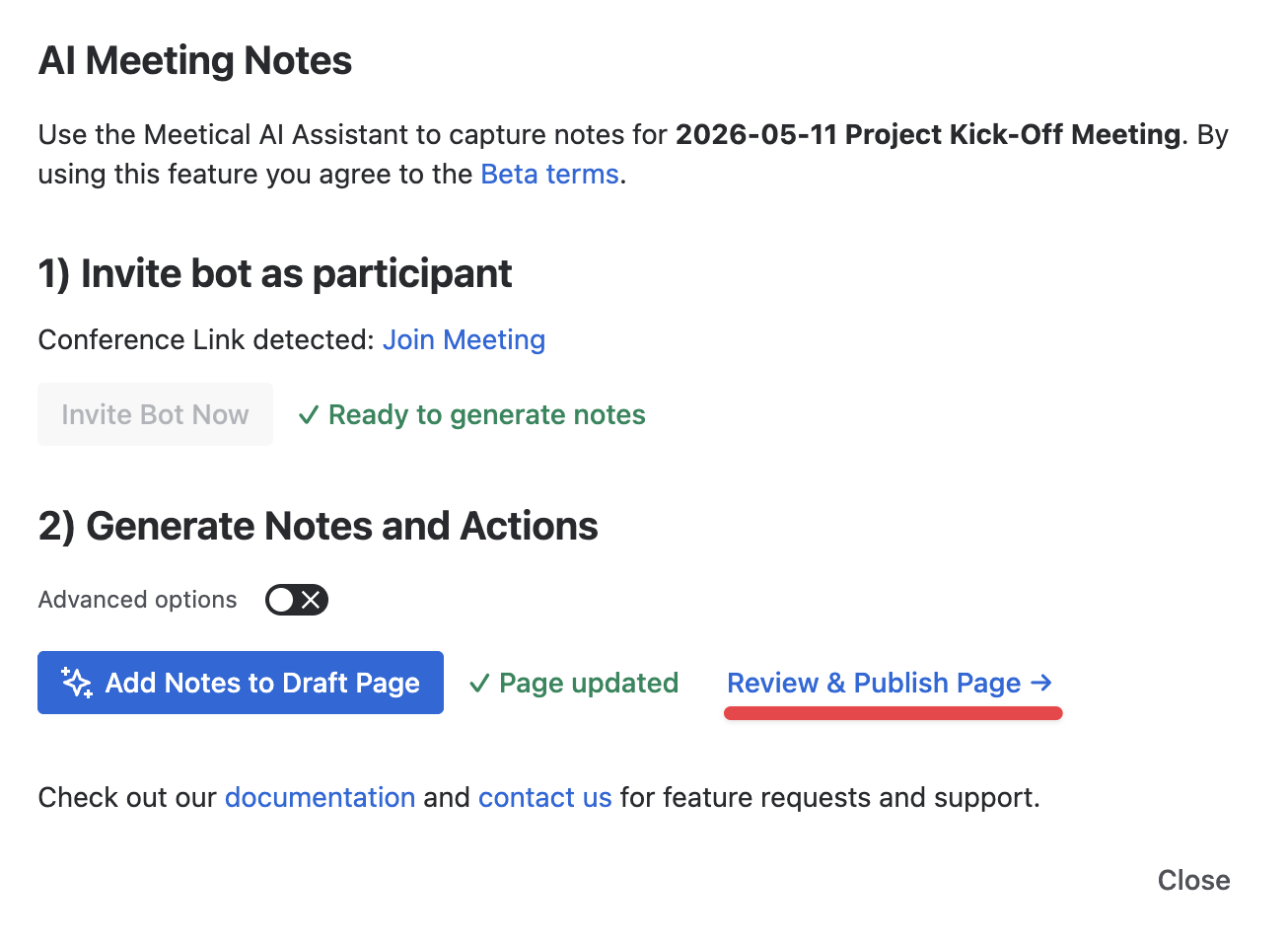Click the Page updated status text
1288x943 pixels.
589,684
